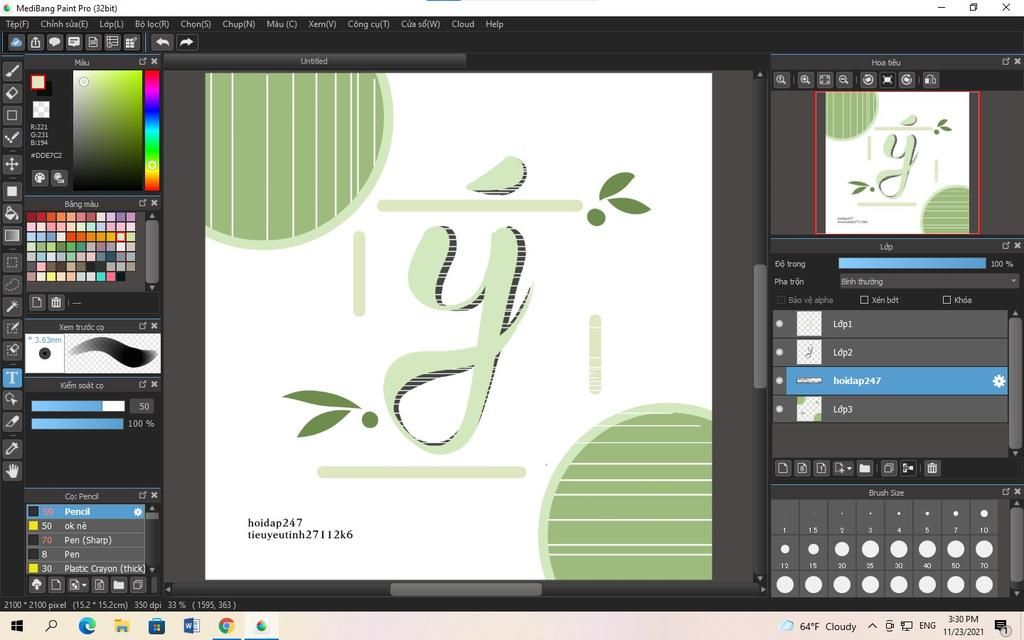Open the Tệp(F) menu
Screen dimensions: 1024x640
(18, 24)
